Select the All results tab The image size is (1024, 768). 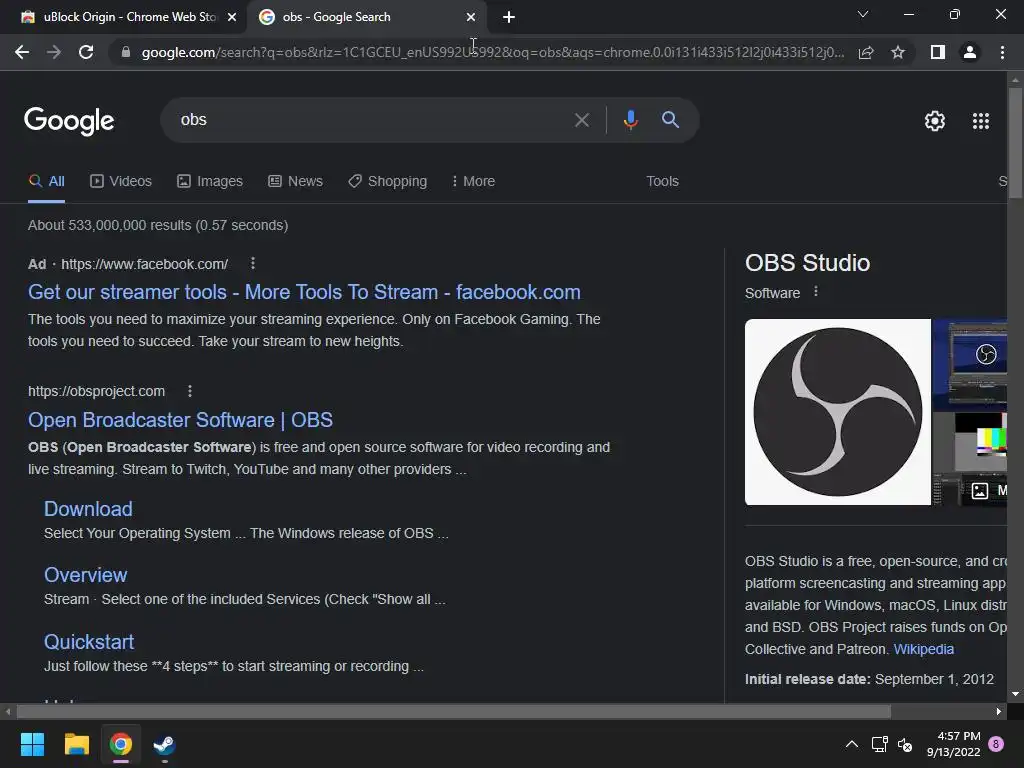[x=46, y=182]
